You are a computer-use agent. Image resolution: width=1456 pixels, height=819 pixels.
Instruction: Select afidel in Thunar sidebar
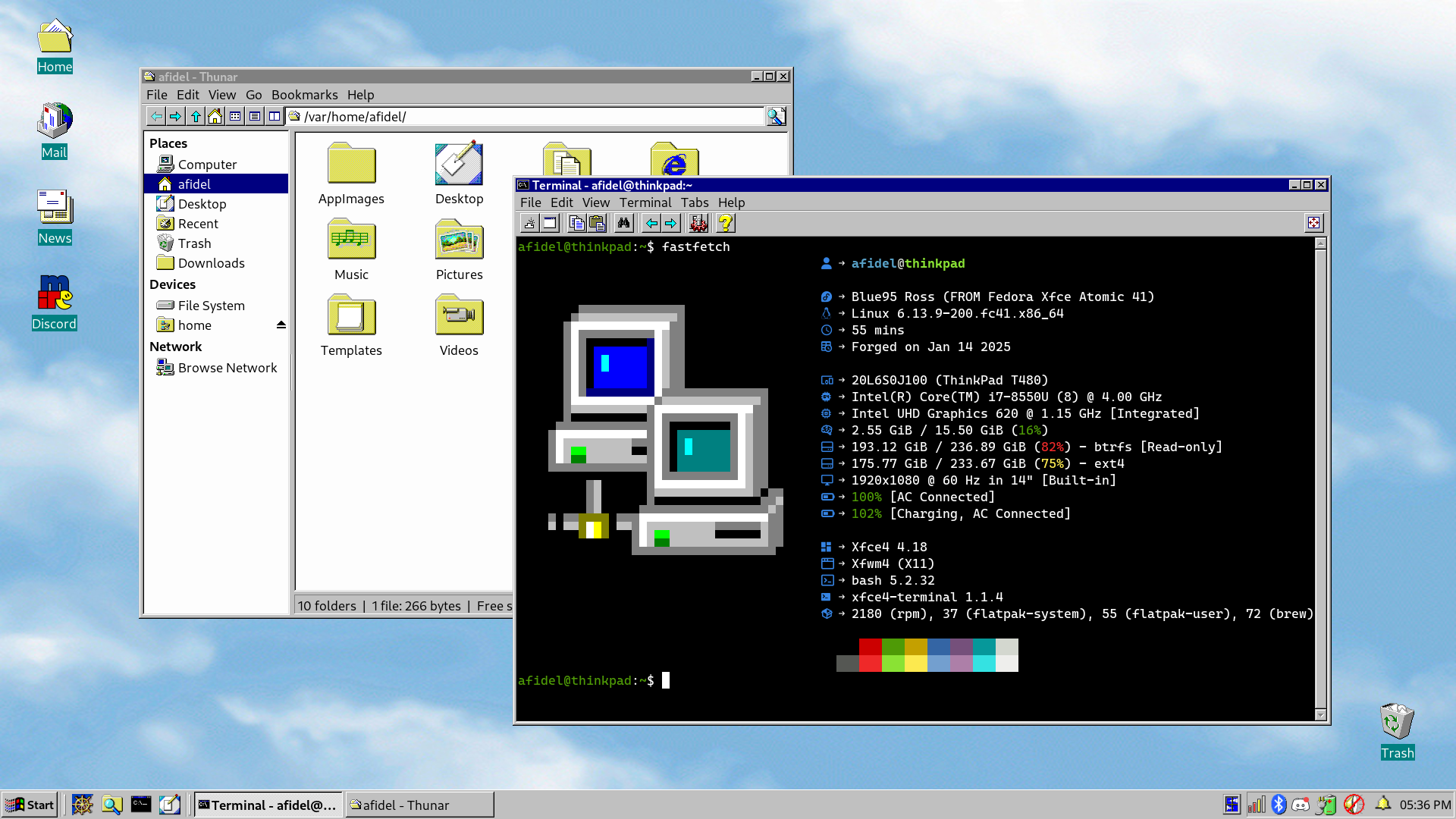[x=216, y=184]
